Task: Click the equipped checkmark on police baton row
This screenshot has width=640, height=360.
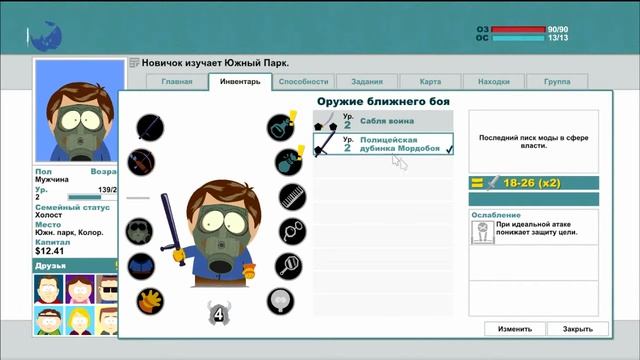Action: click(449, 150)
